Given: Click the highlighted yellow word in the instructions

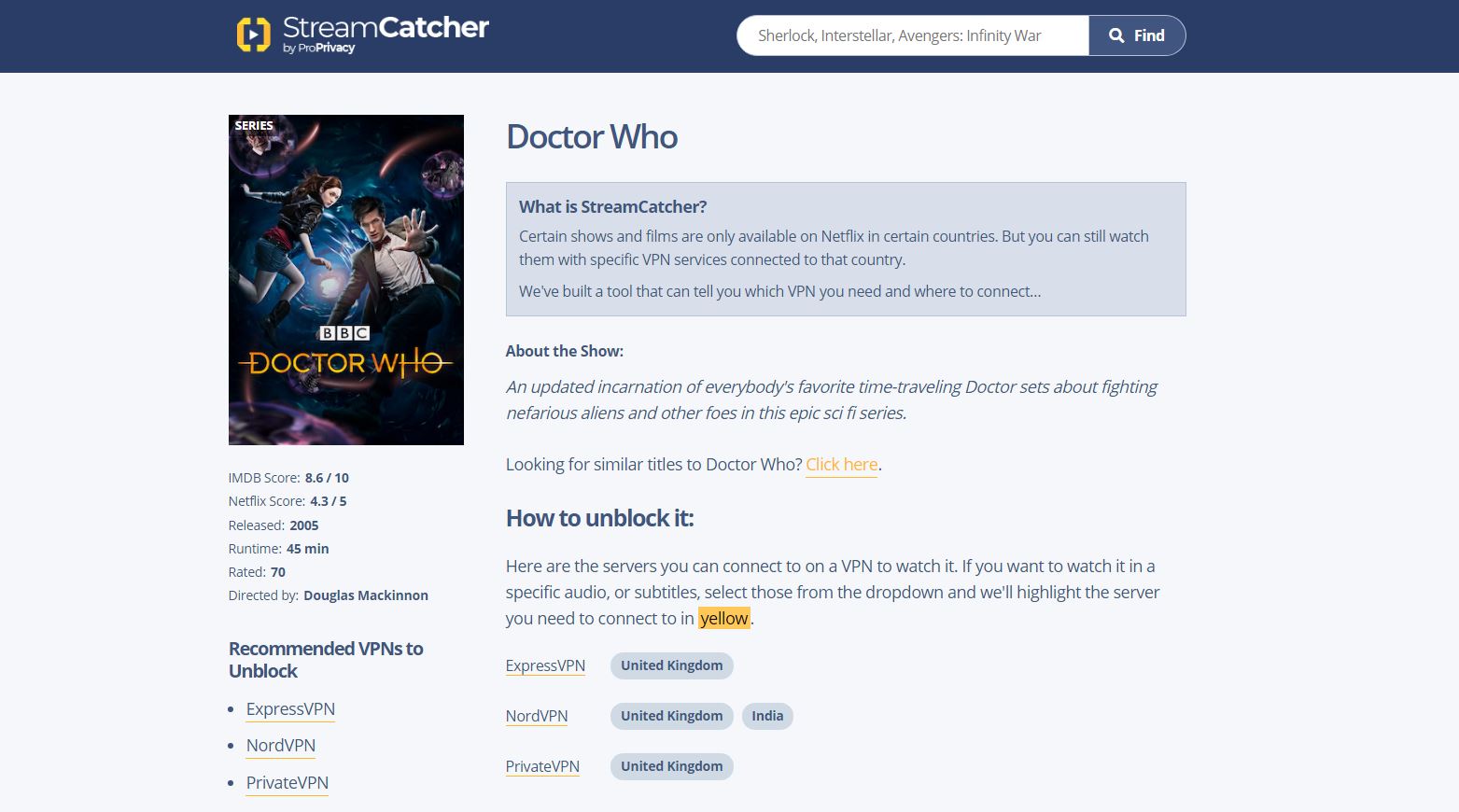Looking at the screenshot, I should coord(723,618).
